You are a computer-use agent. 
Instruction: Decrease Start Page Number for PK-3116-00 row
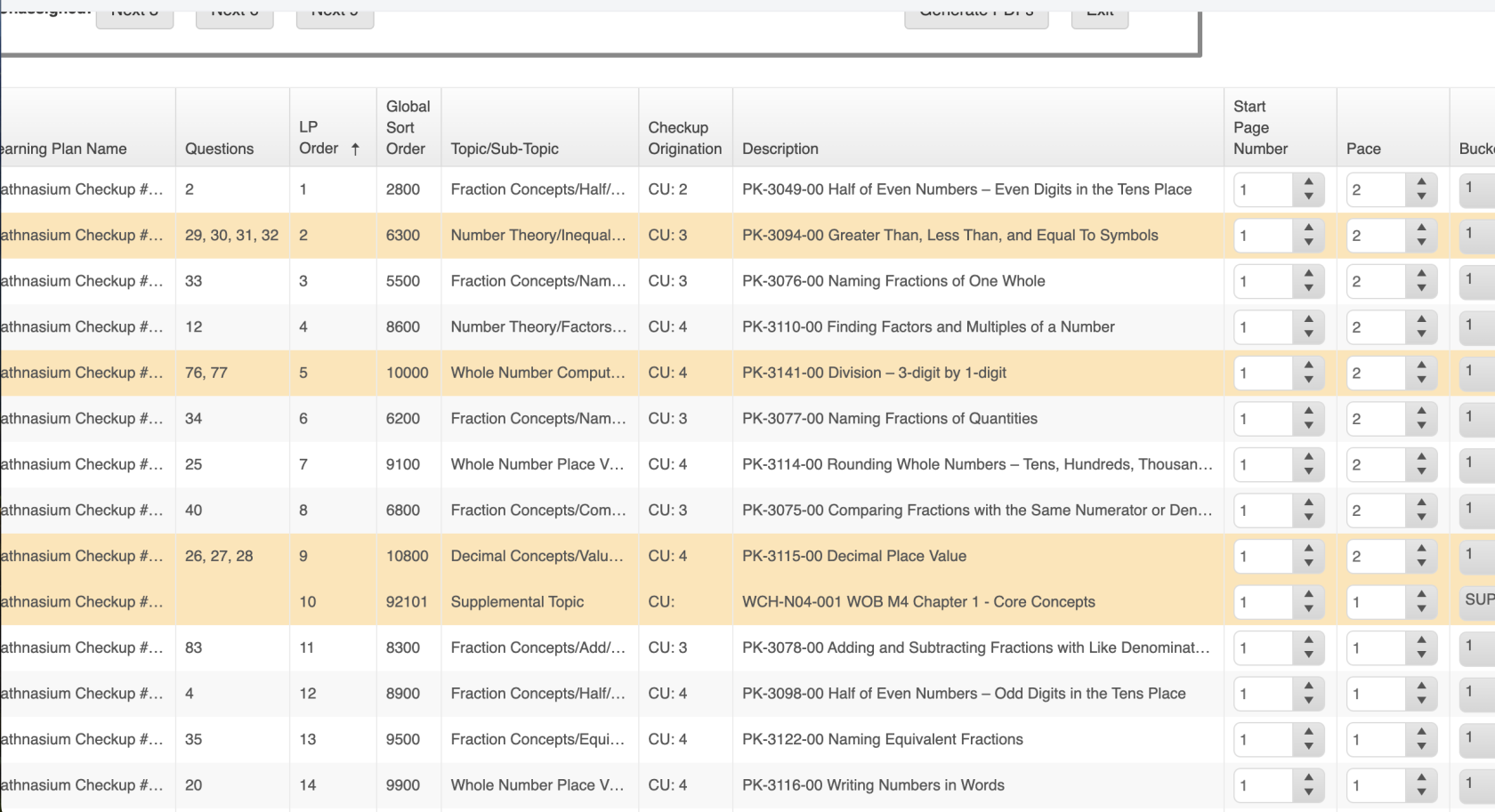coord(1308,792)
